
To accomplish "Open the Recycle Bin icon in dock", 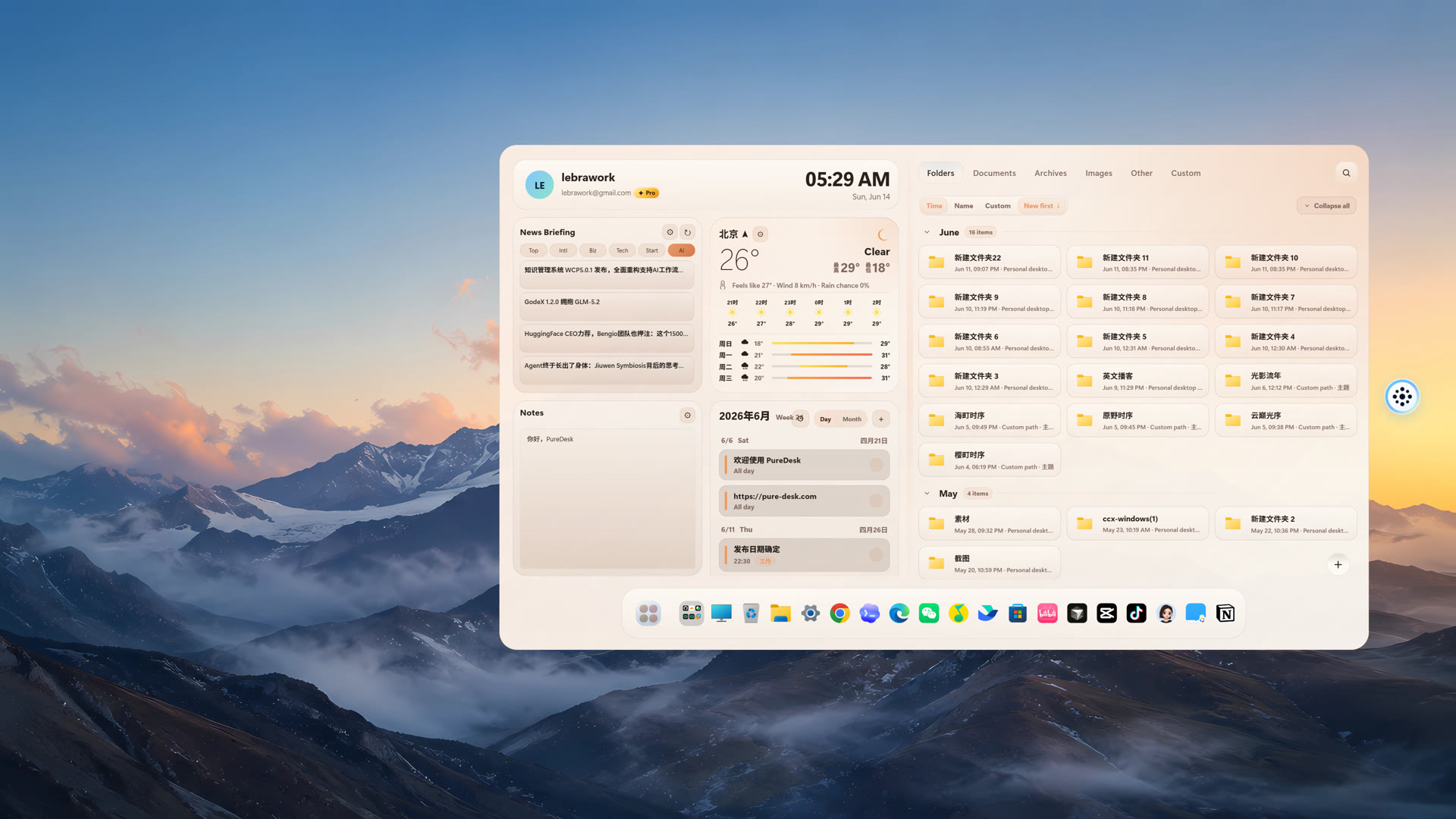I will pyautogui.click(x=751, y=613).
